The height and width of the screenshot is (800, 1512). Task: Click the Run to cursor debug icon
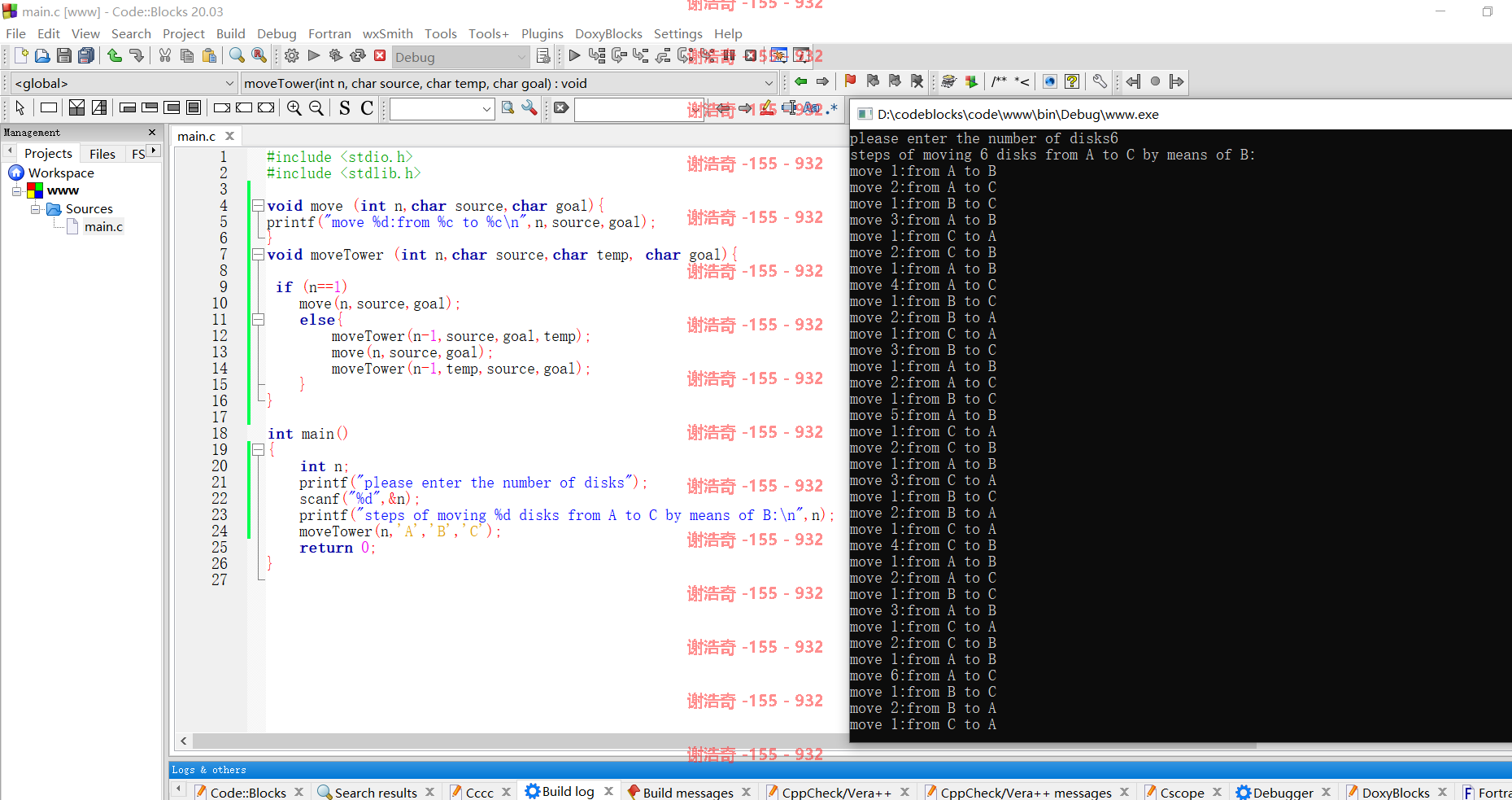coord(597,55)
